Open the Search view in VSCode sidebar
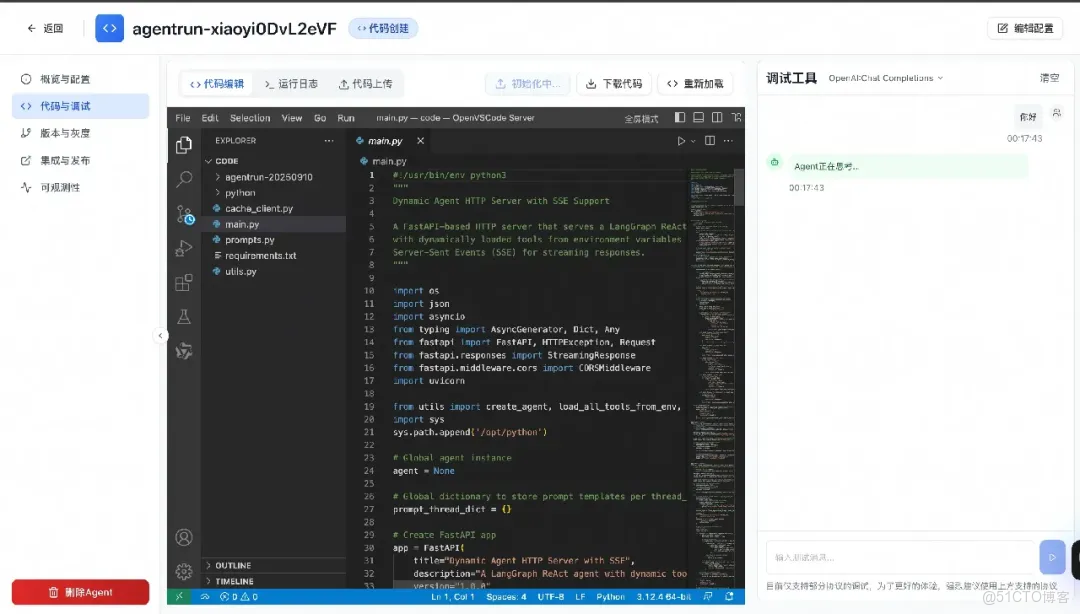 pyautogui.click(x=183, y=179)
